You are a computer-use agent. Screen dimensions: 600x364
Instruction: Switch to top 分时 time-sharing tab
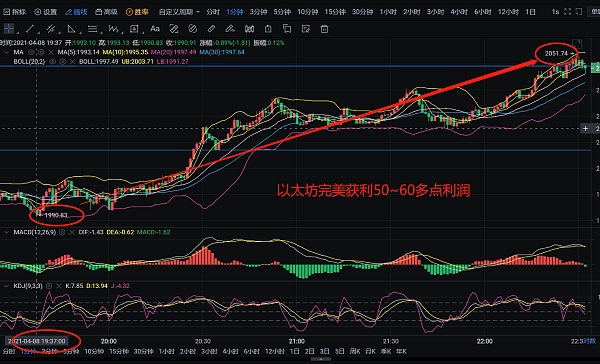point(213,12)
